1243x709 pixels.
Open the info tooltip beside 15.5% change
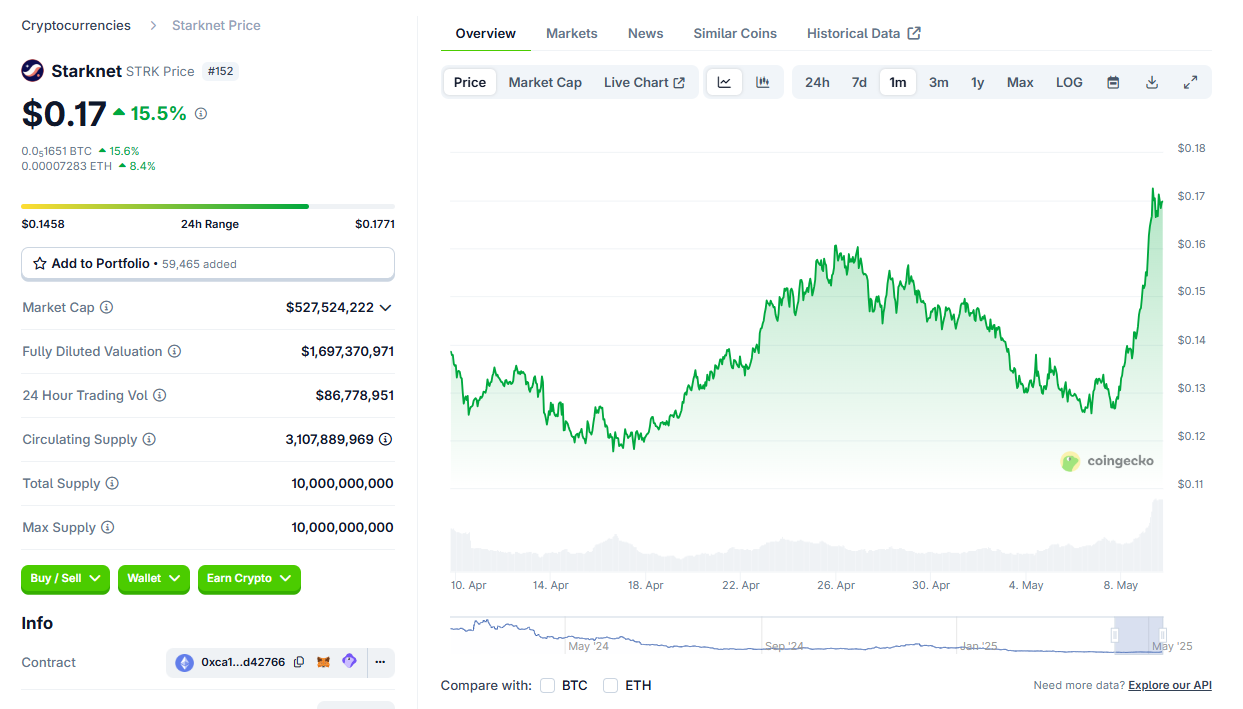point(201,114)
